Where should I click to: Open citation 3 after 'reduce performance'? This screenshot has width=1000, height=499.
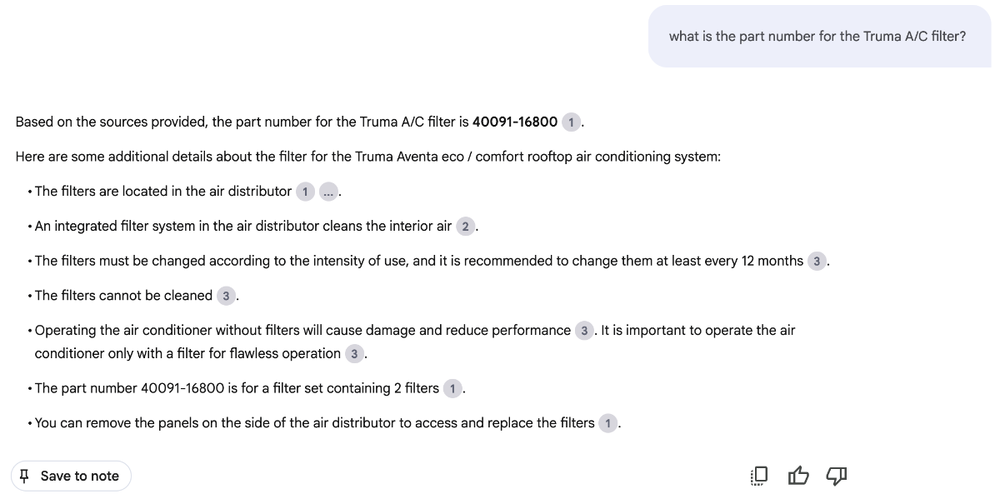click(585, 330)
